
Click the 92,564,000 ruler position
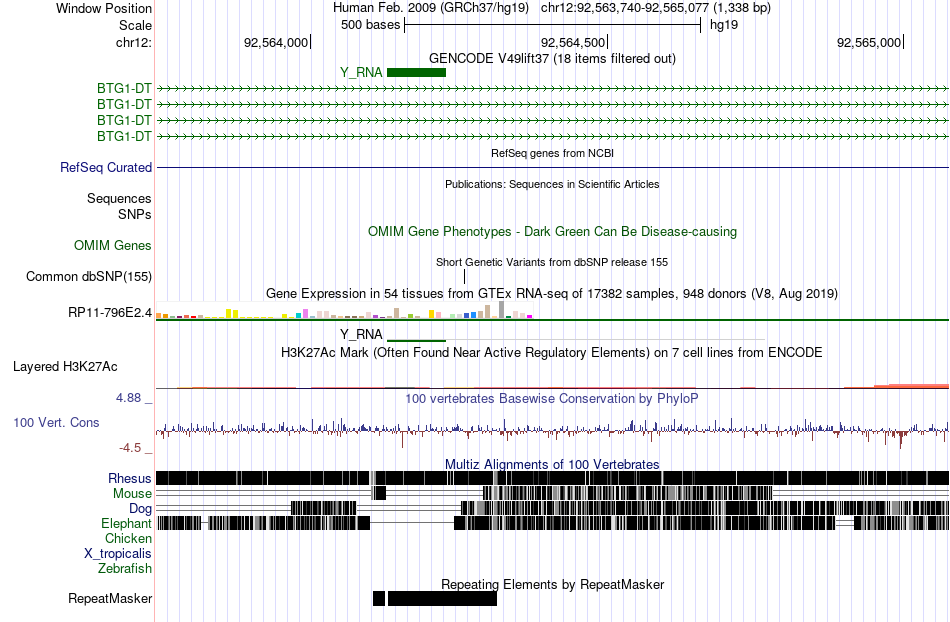pyautogui.click(x=276, y=42)
